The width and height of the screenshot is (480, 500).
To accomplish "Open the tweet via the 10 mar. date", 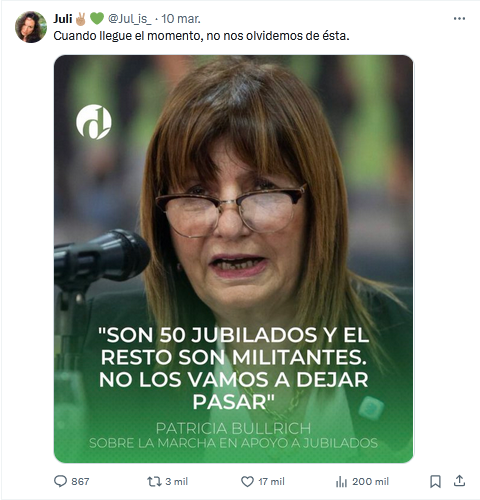I will point(181,19).
